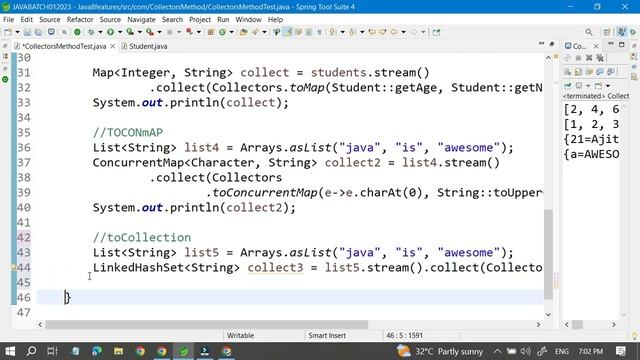This screenshot has height=360, width=640.
Task: Toggle Mark Occurrences toolbar button
Action: click(x=287, y=32)
